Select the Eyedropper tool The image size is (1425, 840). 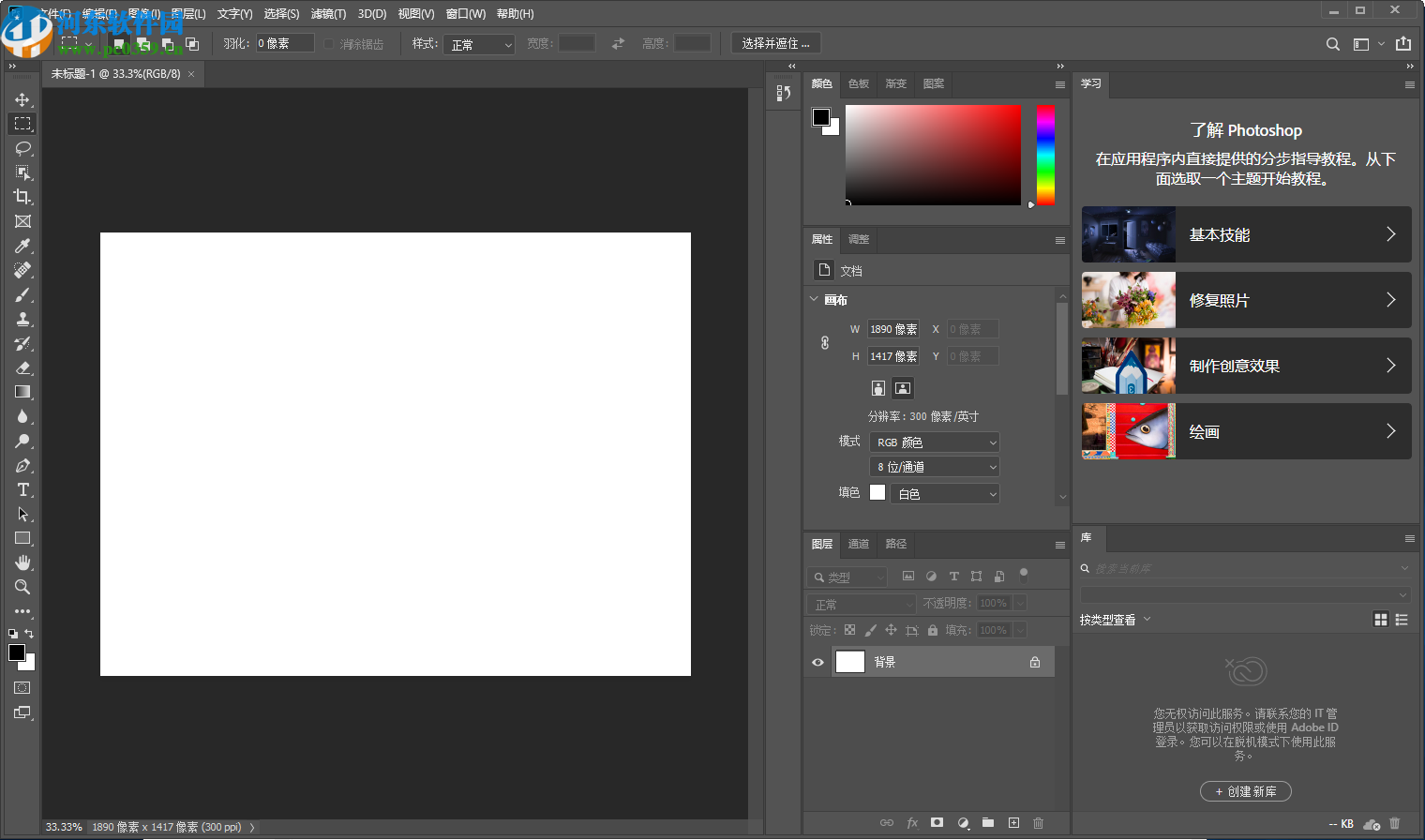tap(22, 246)
